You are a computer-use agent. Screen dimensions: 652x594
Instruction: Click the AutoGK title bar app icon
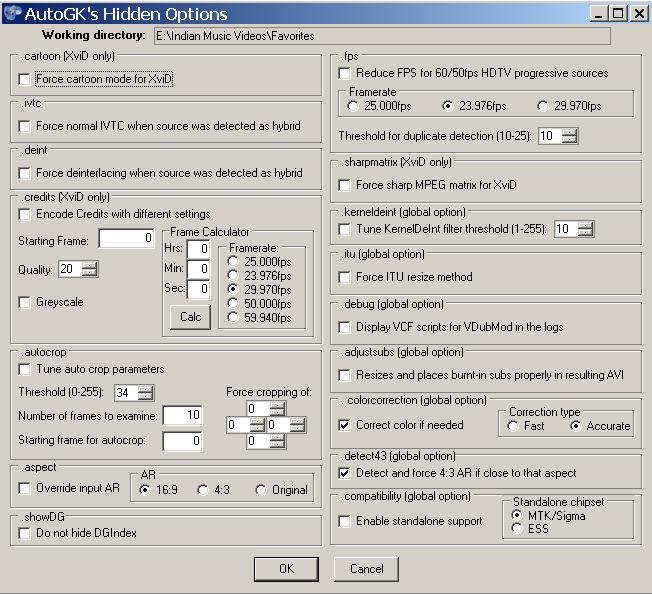click(12, 13)
